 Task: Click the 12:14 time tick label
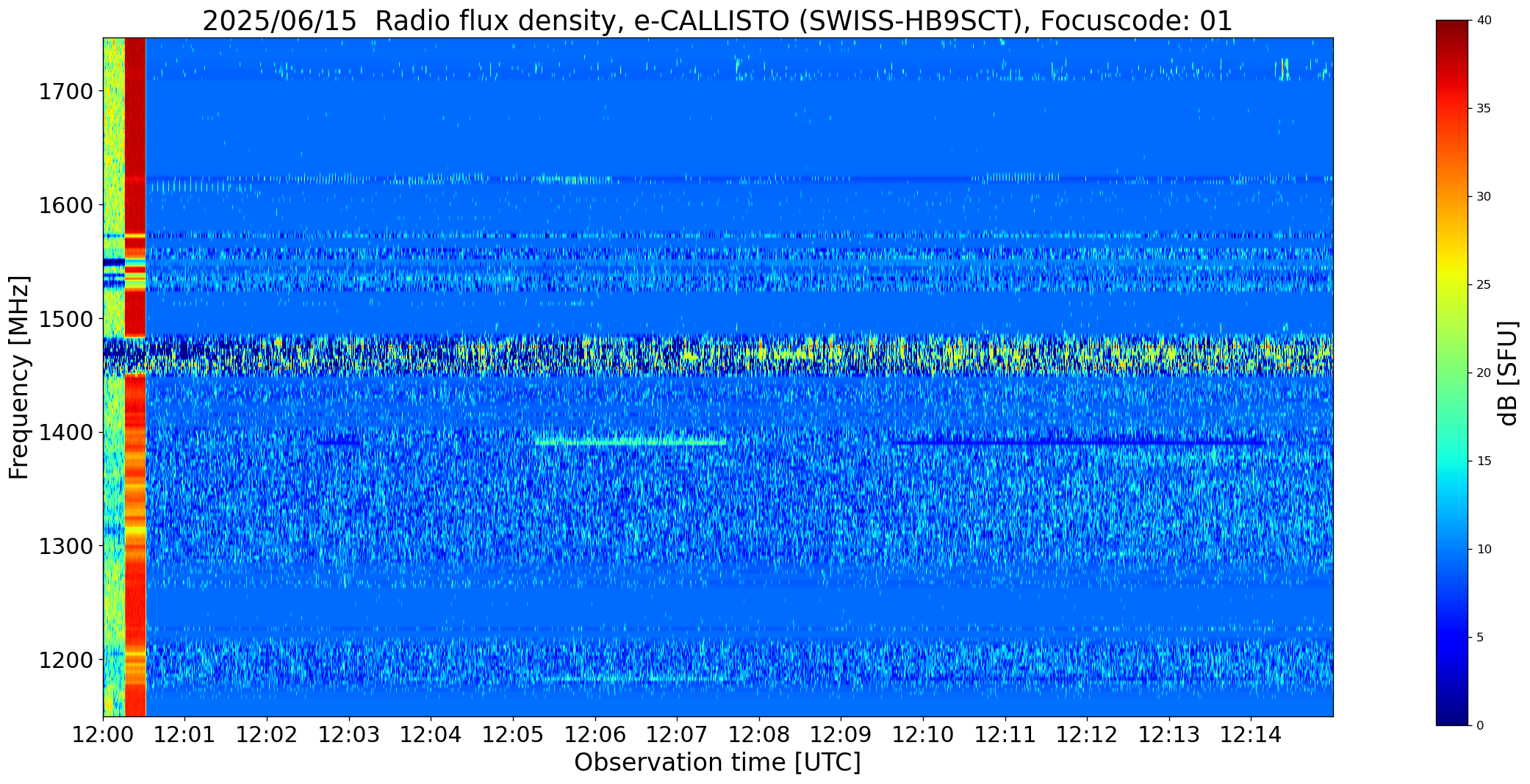(x=1251, y=735)
